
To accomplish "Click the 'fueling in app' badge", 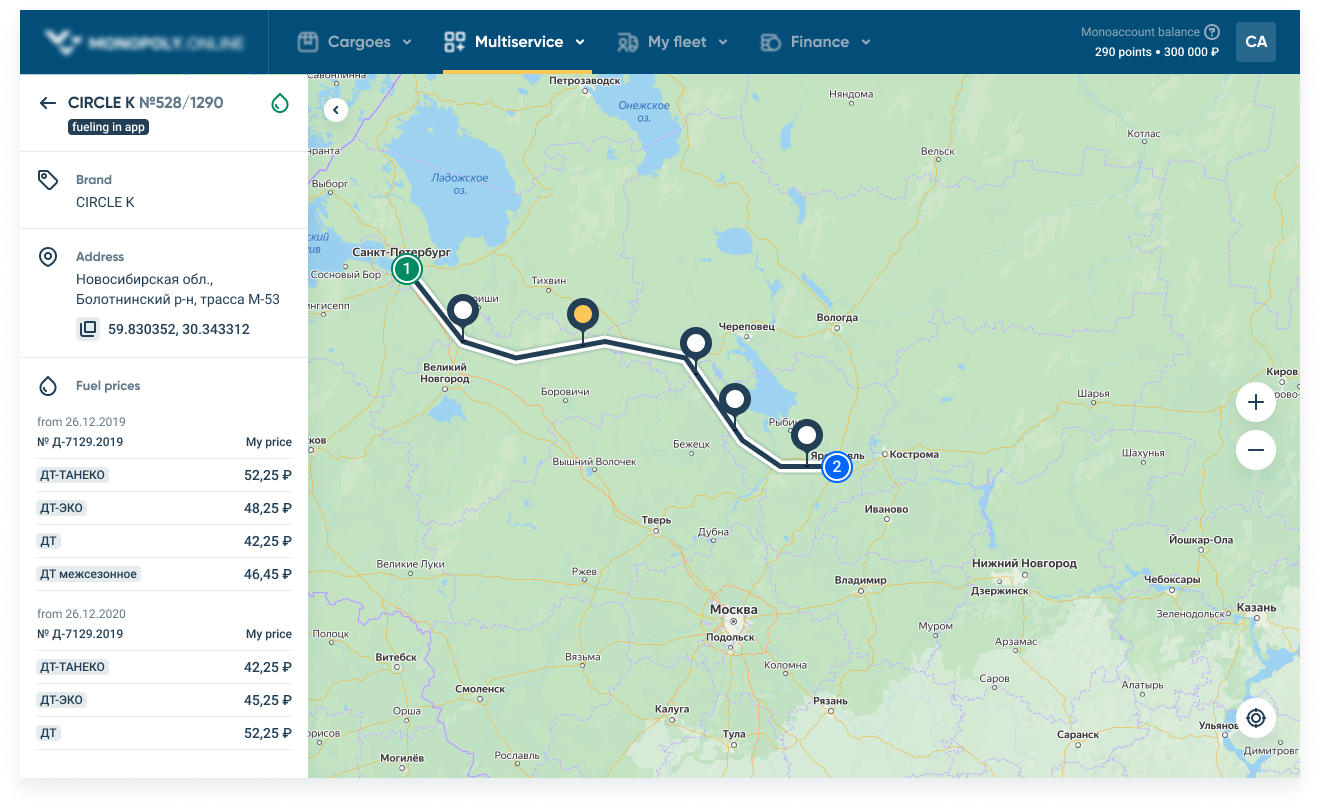I will (x=108, y=127).
